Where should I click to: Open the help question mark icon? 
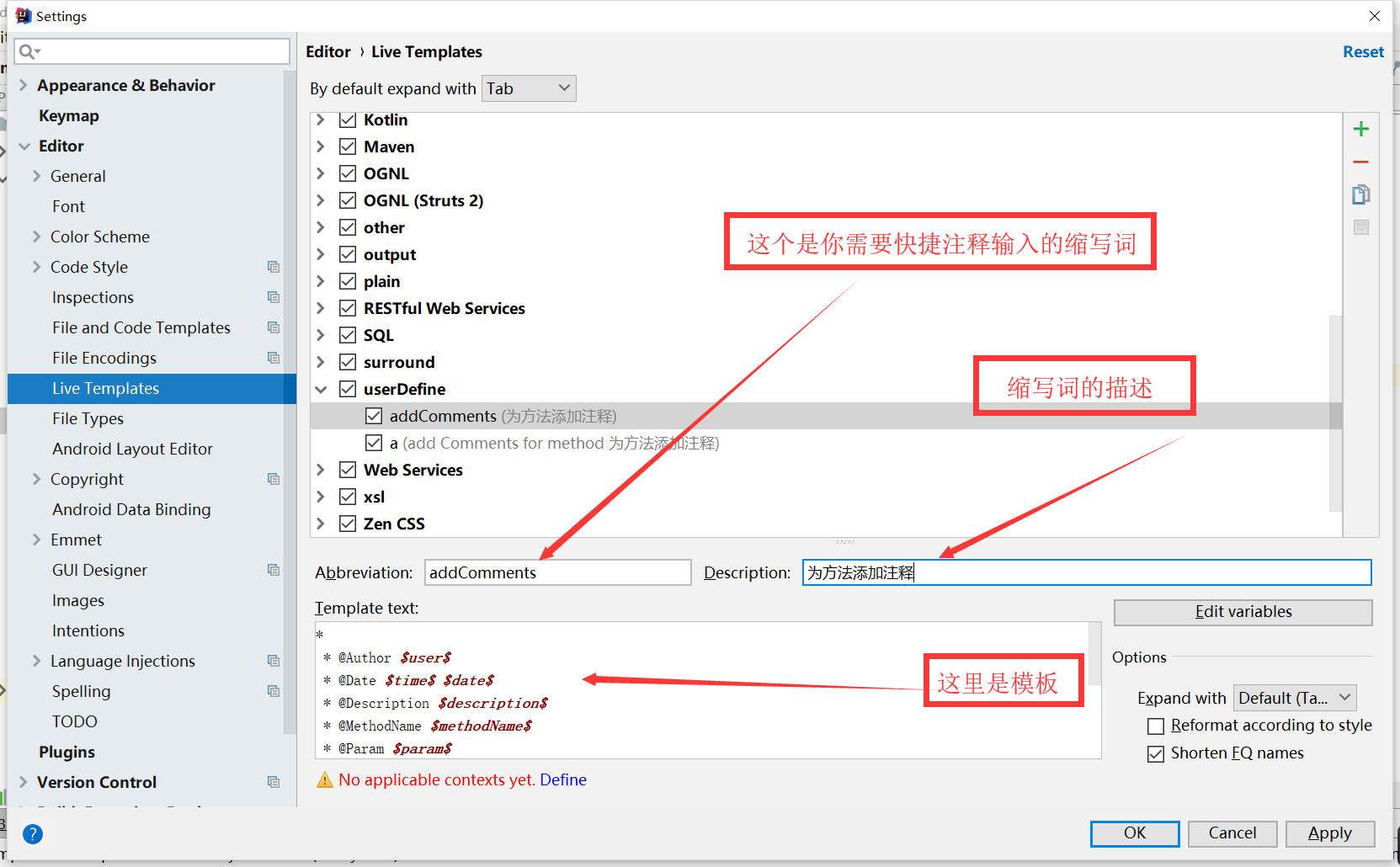pos(32,834)
